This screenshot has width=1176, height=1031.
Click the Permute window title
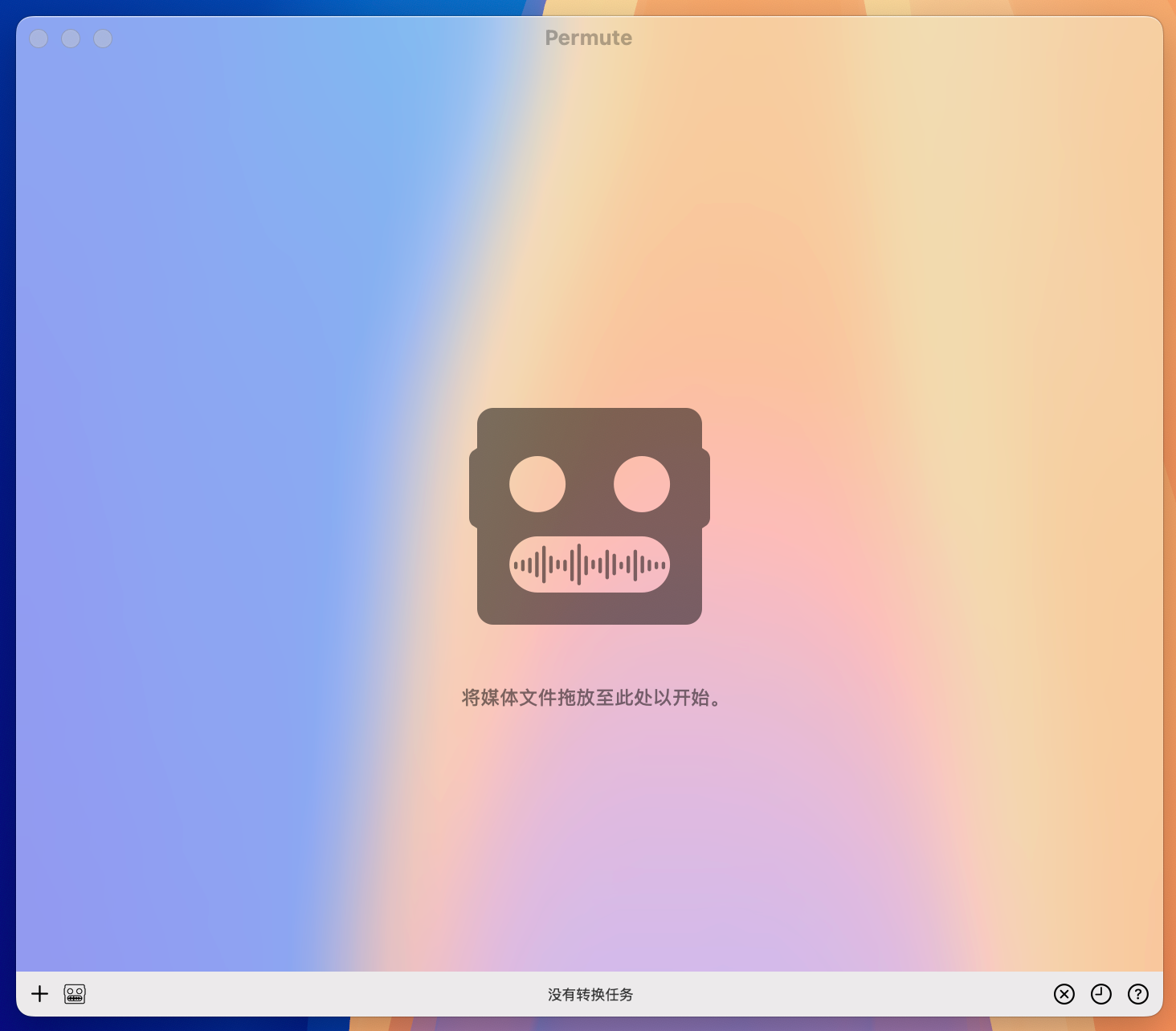tap(589, 38)
